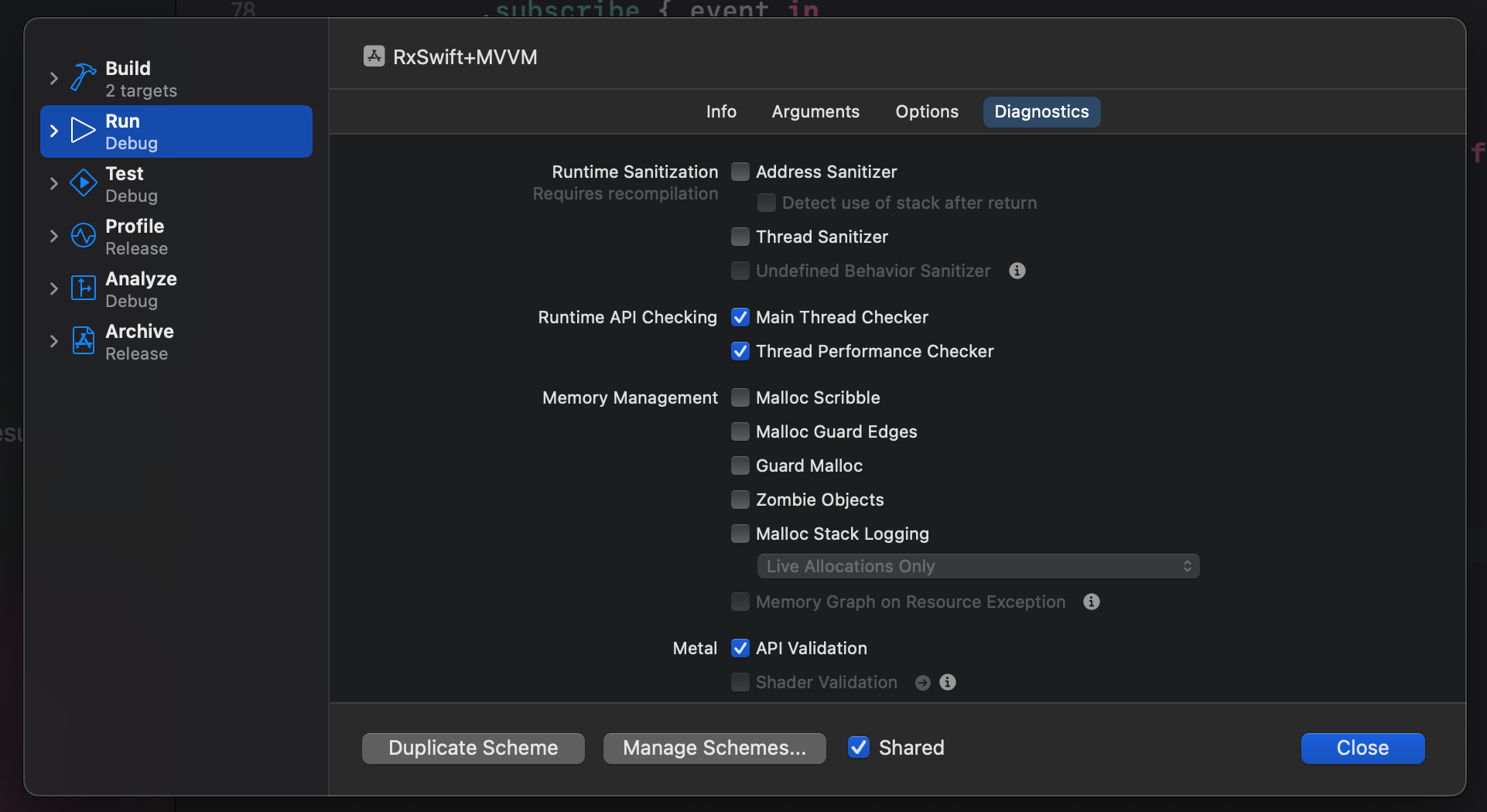
Task: Expand the Profile action chevron
Action: [53, 236]
